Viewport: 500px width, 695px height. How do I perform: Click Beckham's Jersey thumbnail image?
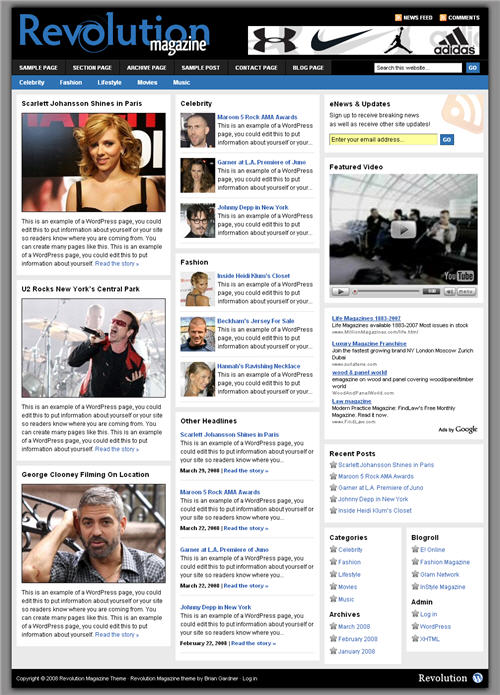point(198,334)
